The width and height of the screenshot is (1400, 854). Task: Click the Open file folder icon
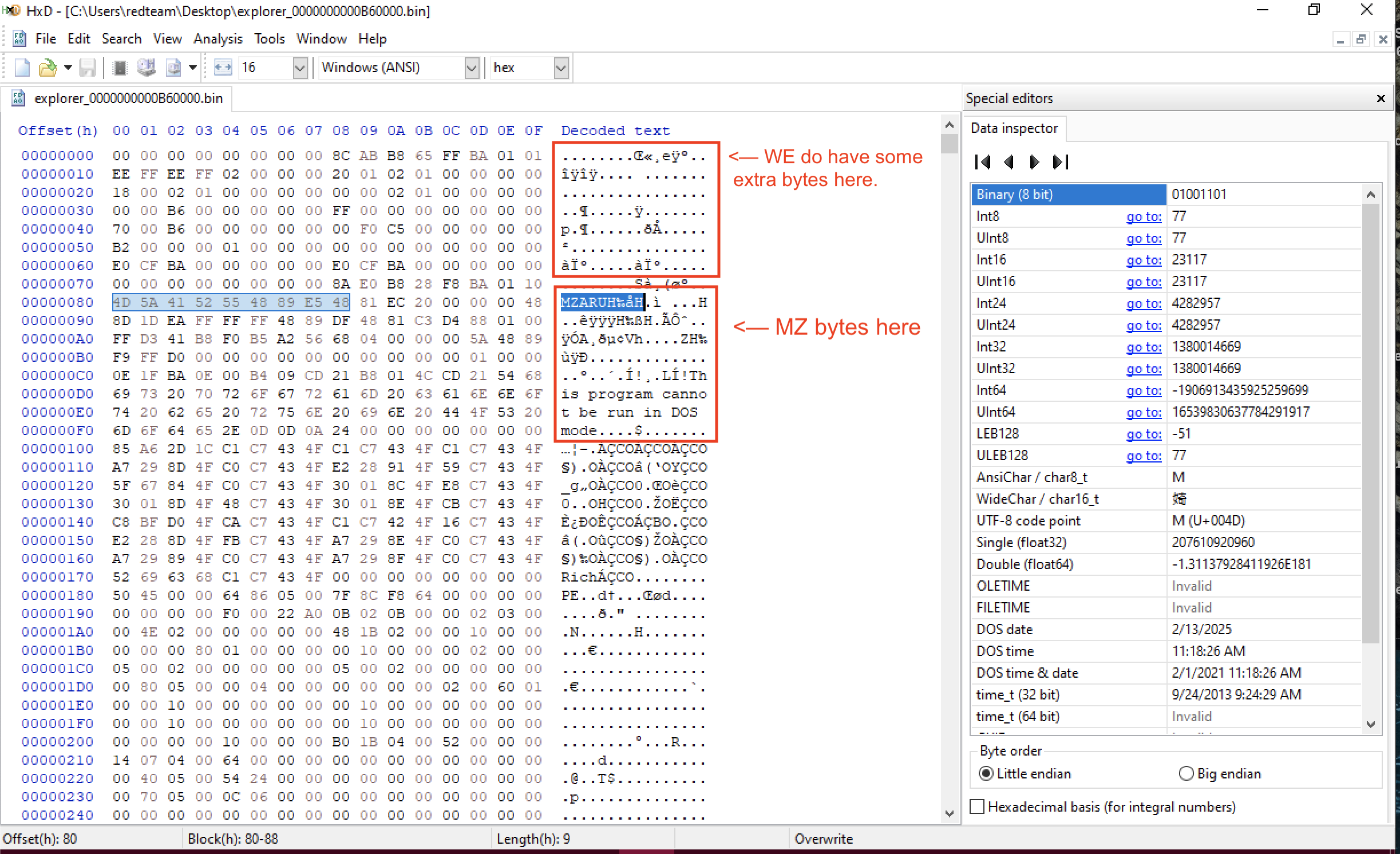(x=48, y=68)
